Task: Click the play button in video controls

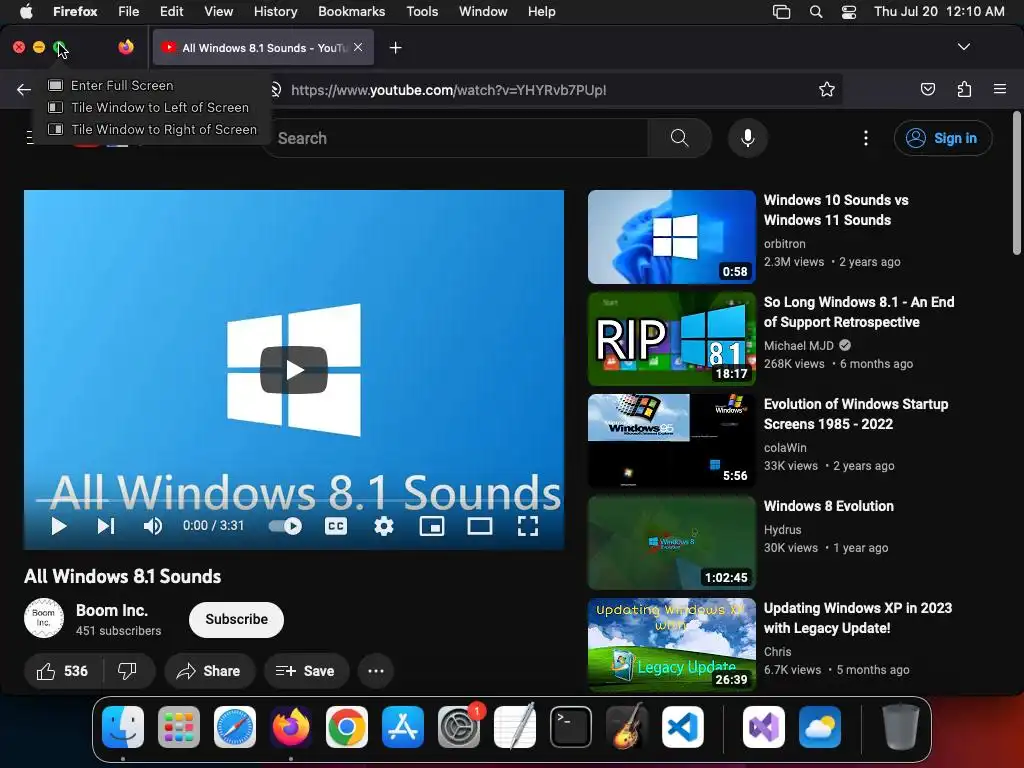Action: pyautogui.click(x=59, y=526)
